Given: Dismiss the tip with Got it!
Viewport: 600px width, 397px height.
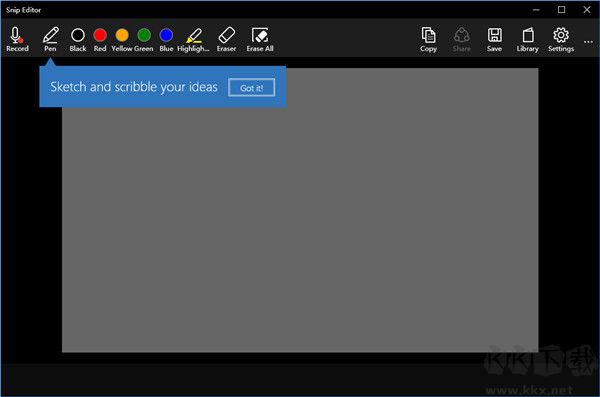Looking at the screenshot, I should pos(251,88).
